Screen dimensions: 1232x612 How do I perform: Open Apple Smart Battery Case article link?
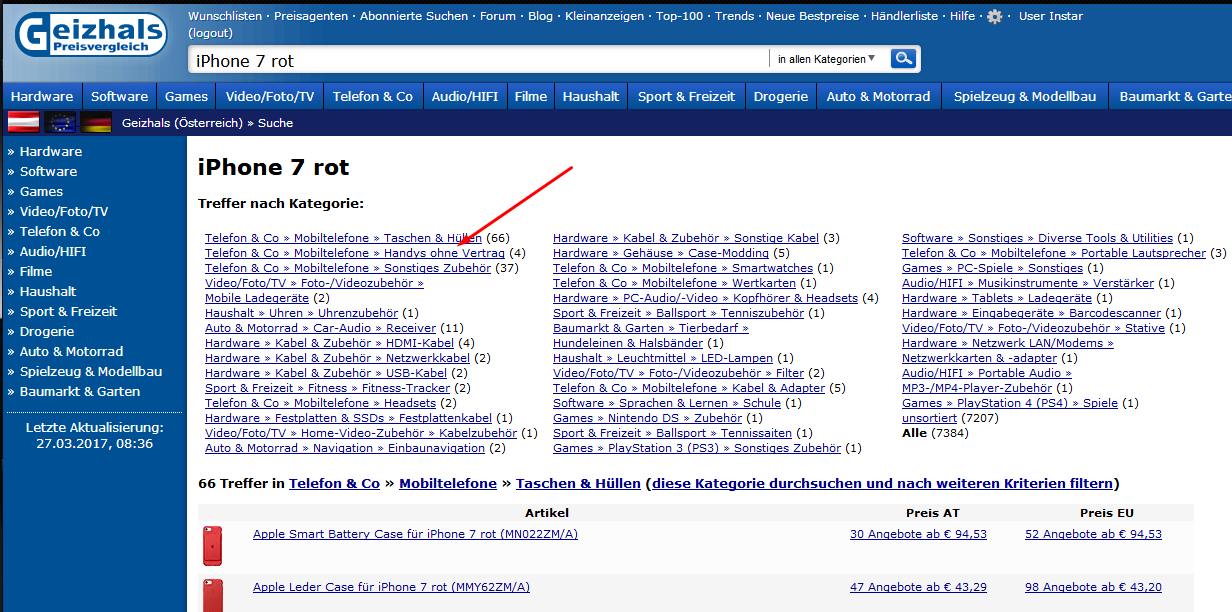pos(415,534)
